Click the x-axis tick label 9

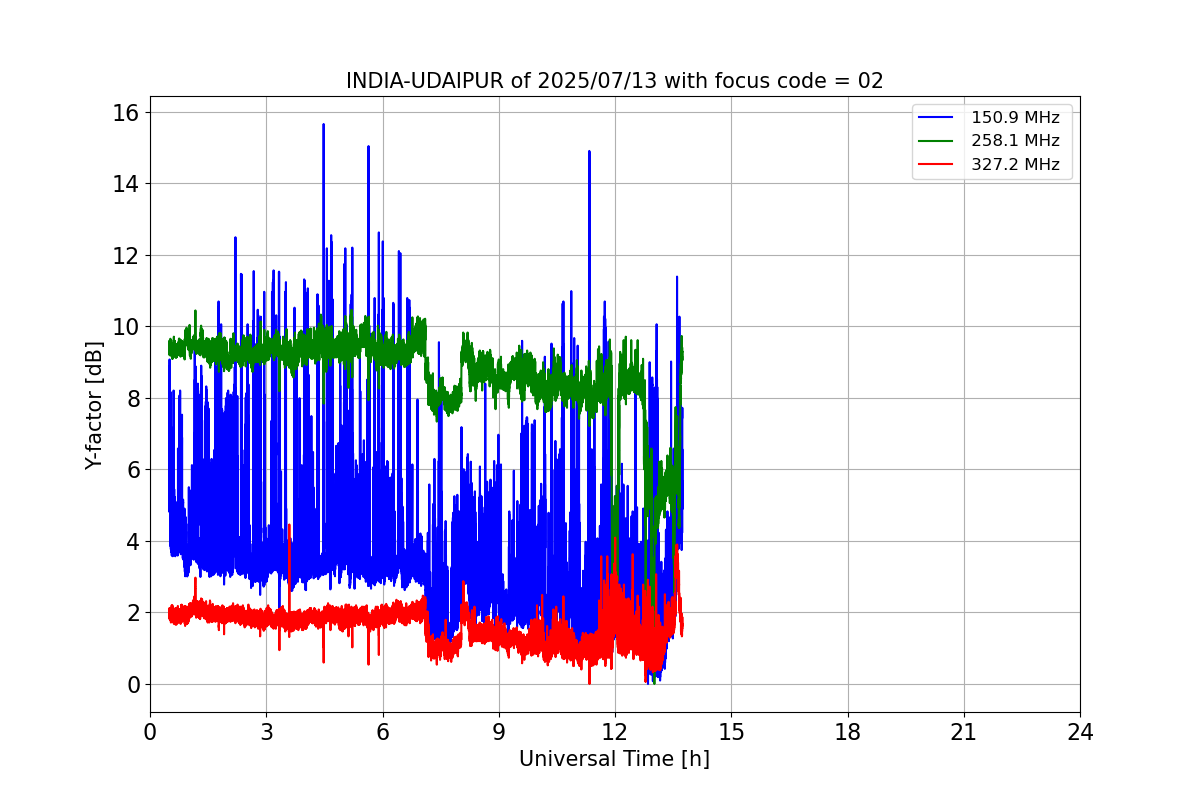pos(499,732)
